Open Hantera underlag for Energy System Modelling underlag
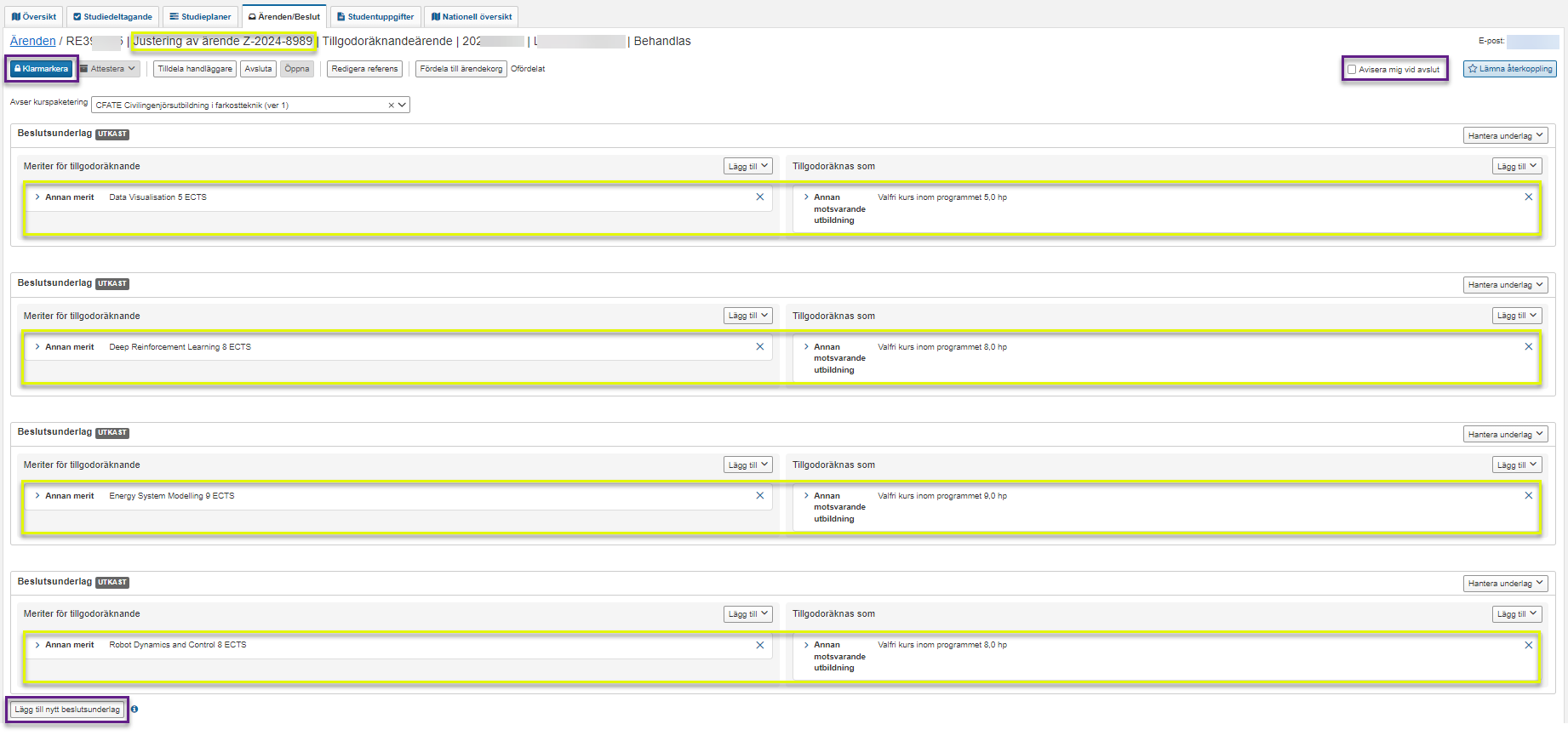Image resolution: width=1568 pixels, height=747 pixels. (1505, 435)
